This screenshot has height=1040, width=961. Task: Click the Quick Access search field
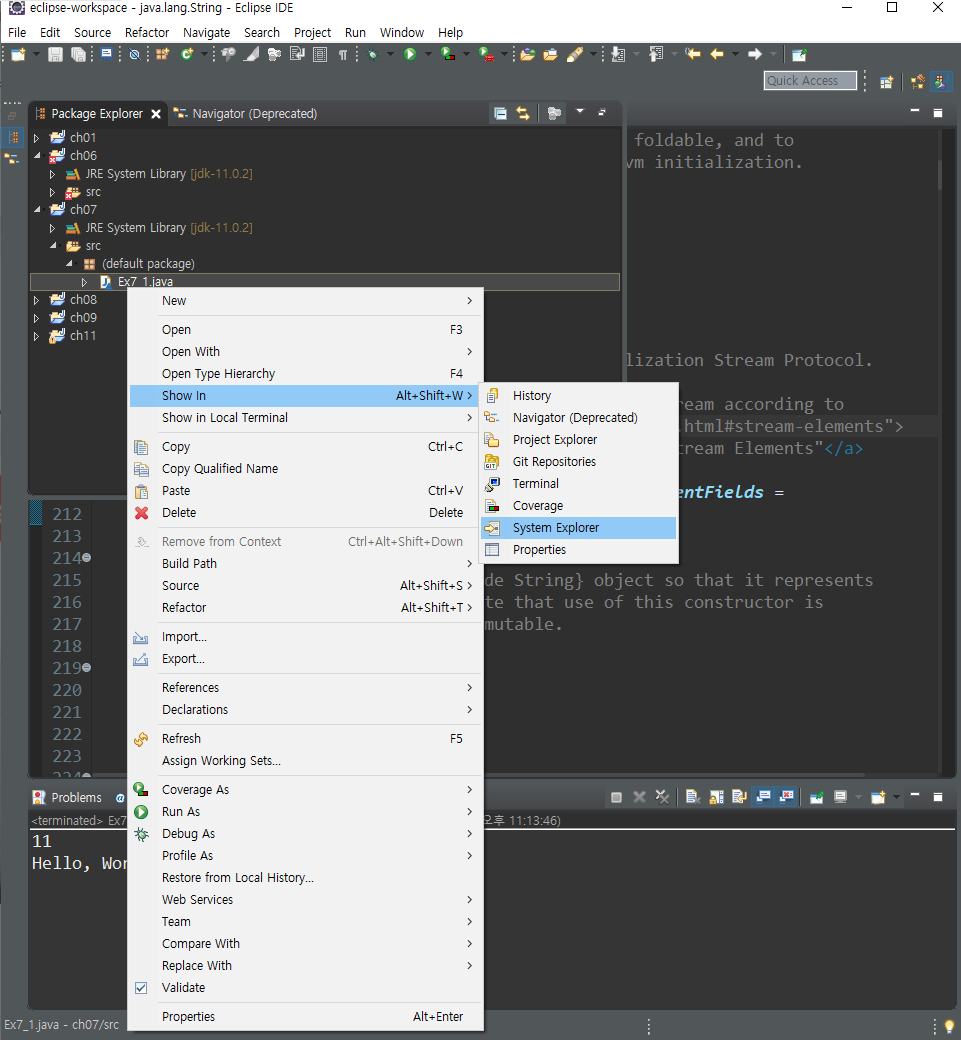810,81
